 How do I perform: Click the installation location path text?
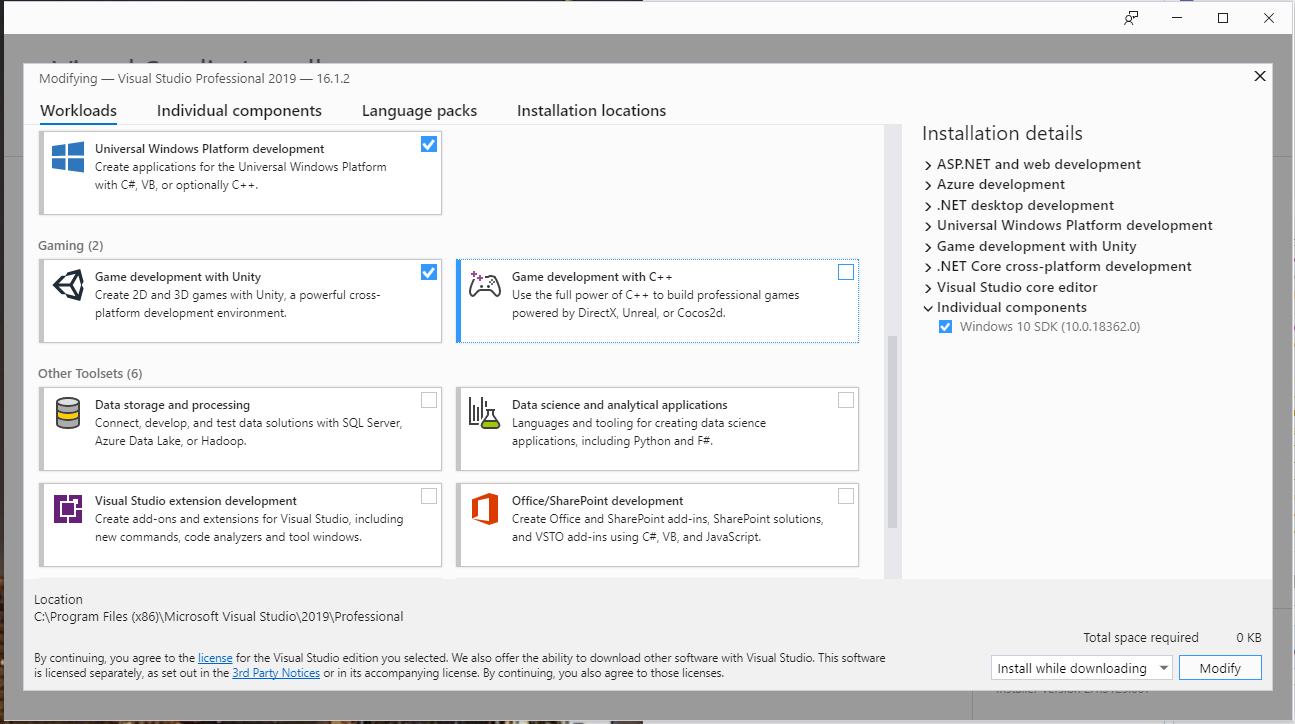(219, 617)
